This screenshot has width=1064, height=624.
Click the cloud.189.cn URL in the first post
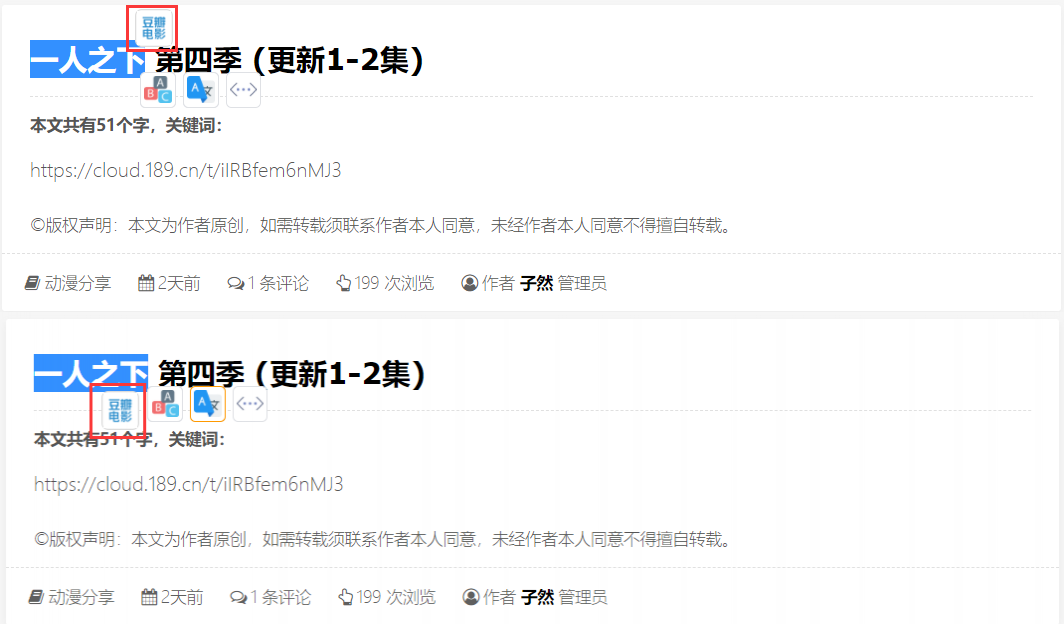tap(185, 170)
